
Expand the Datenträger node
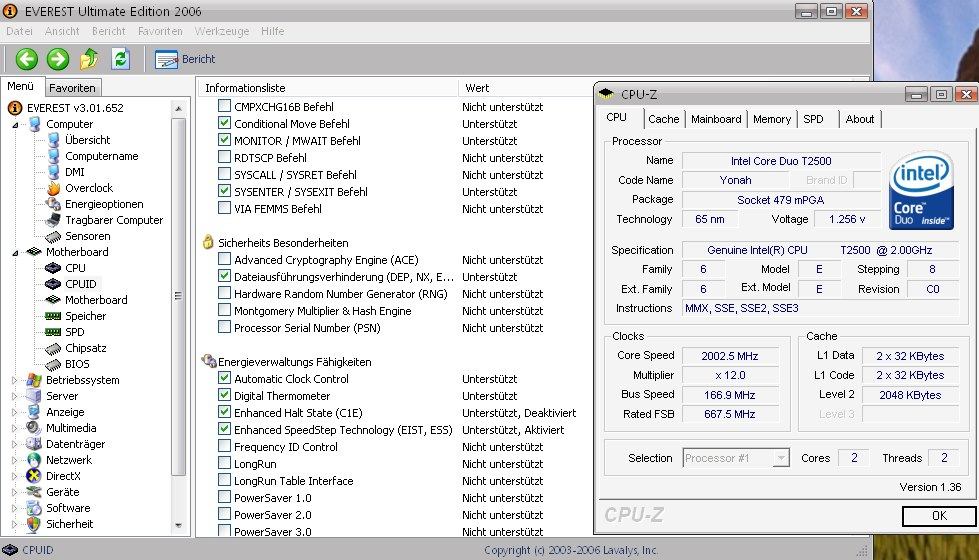[14, 444]
